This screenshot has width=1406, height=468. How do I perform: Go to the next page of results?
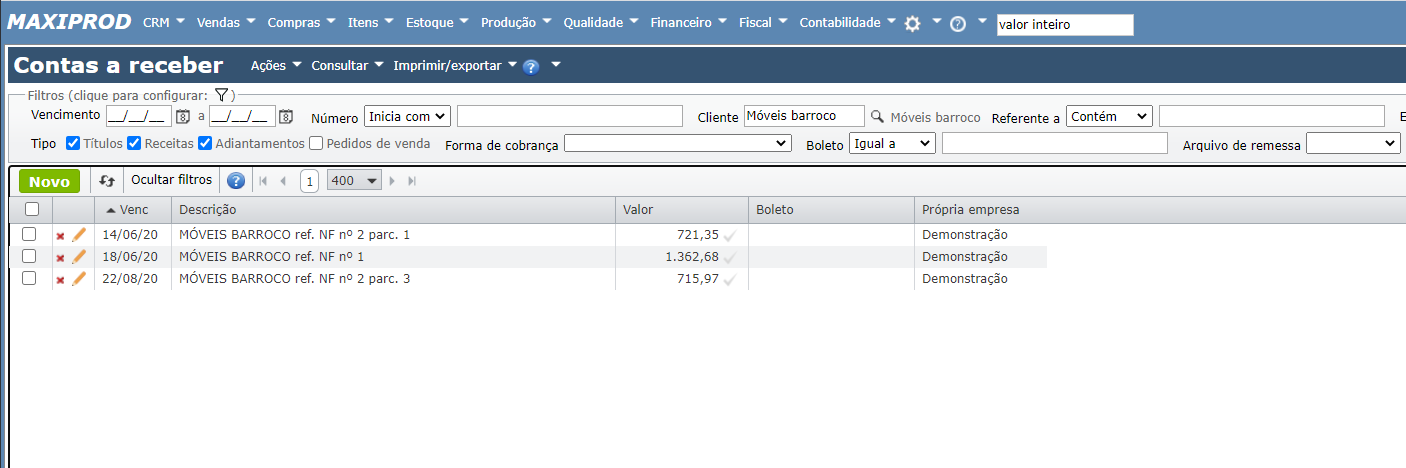click(392, 181)
